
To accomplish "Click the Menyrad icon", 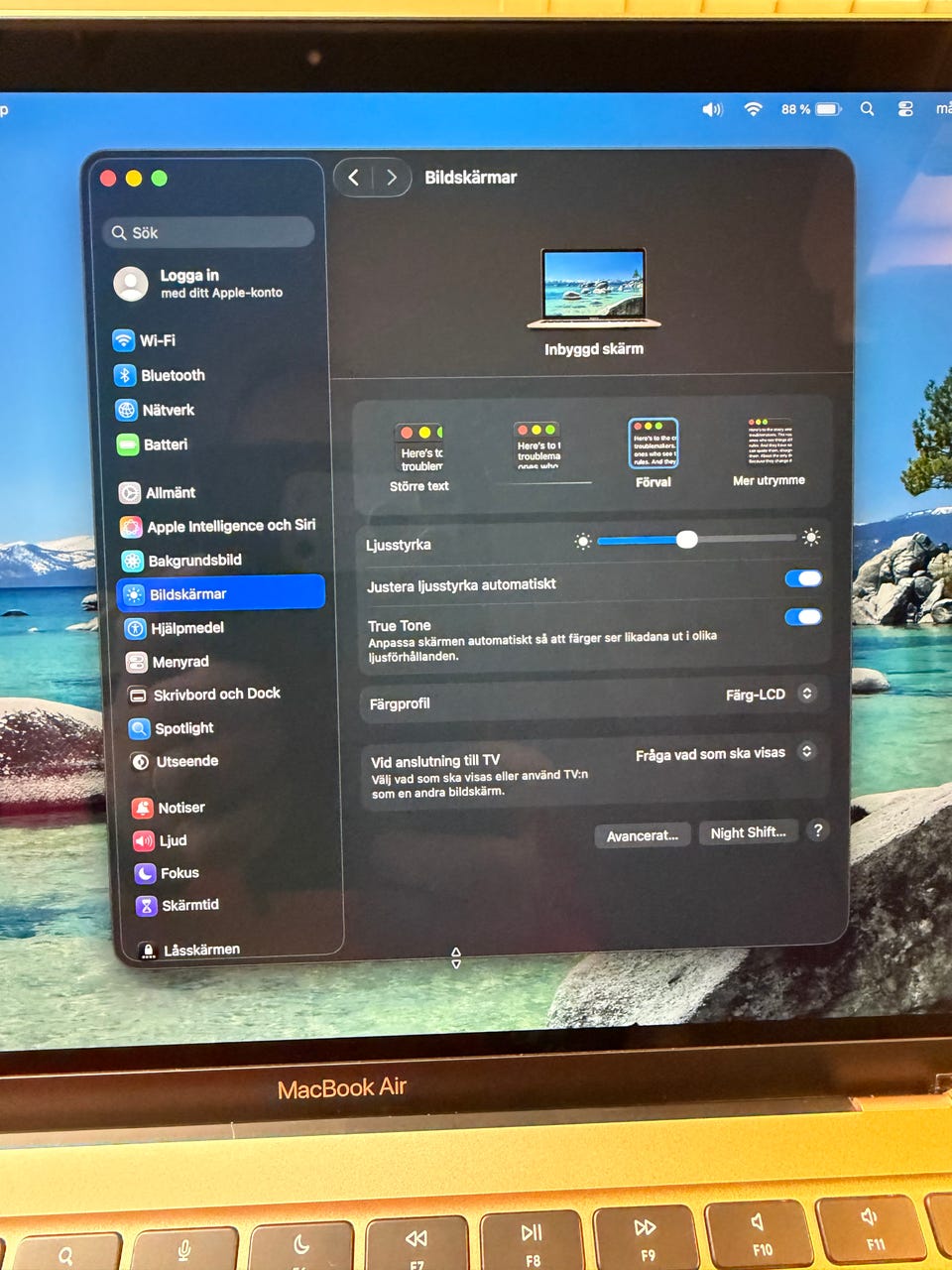I will [136, 662].
